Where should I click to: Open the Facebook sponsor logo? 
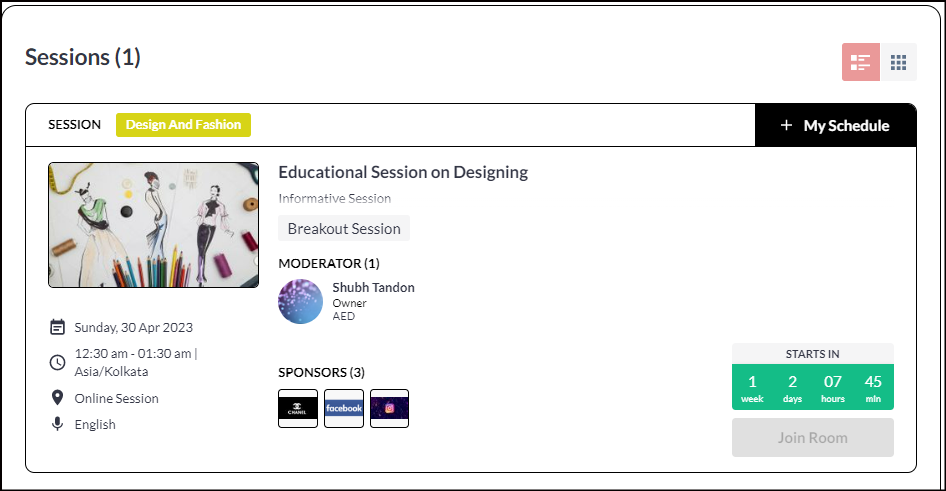(344, 408)
